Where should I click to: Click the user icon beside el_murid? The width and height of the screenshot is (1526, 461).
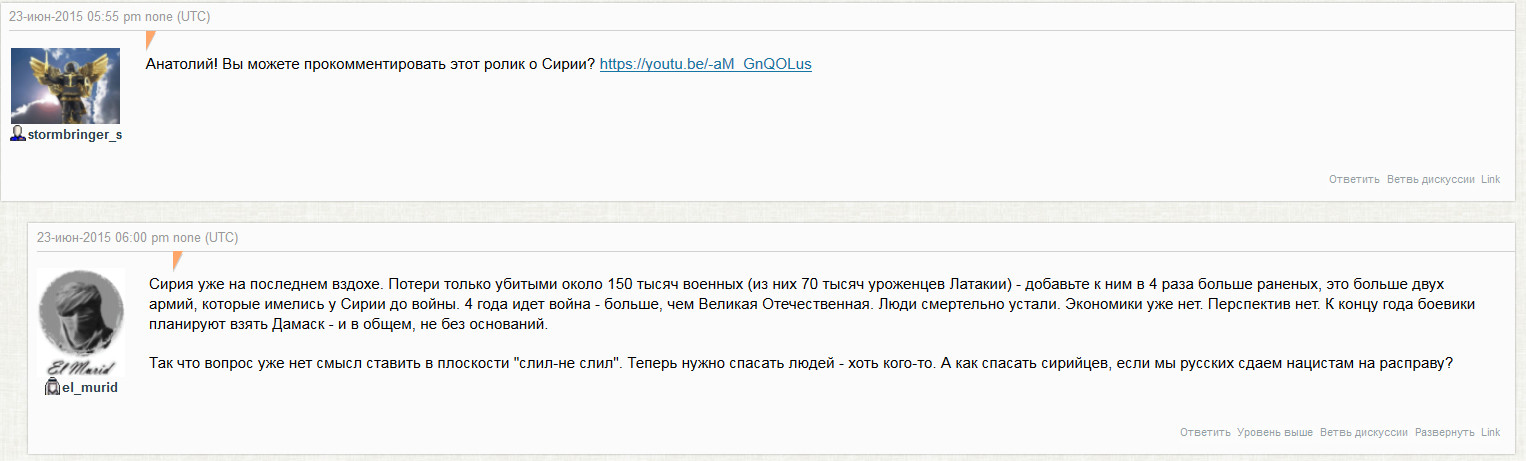53,387
